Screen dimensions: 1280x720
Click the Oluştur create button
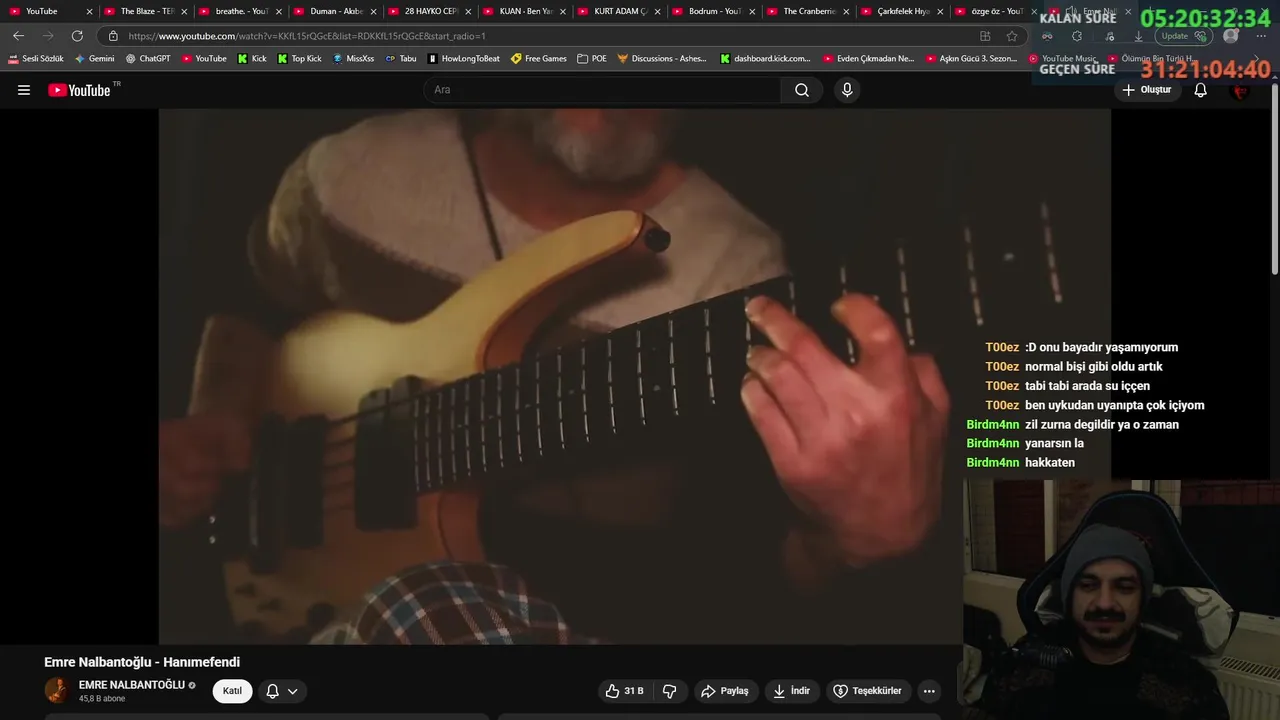tap(1147, 90)
